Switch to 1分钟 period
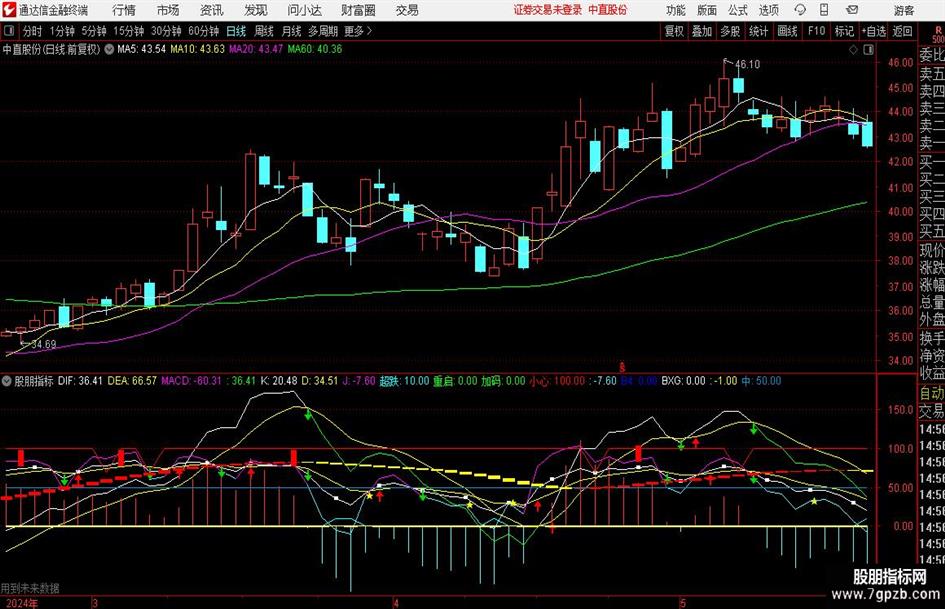 [x=62, y=31]
